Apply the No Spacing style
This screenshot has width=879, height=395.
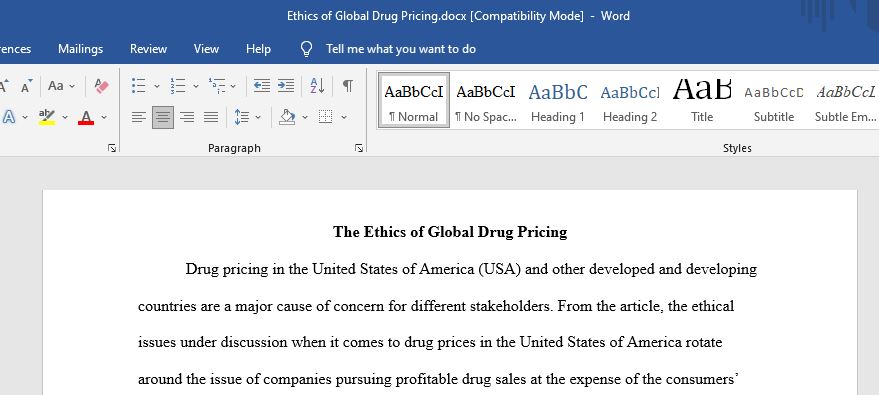(485, 100)
